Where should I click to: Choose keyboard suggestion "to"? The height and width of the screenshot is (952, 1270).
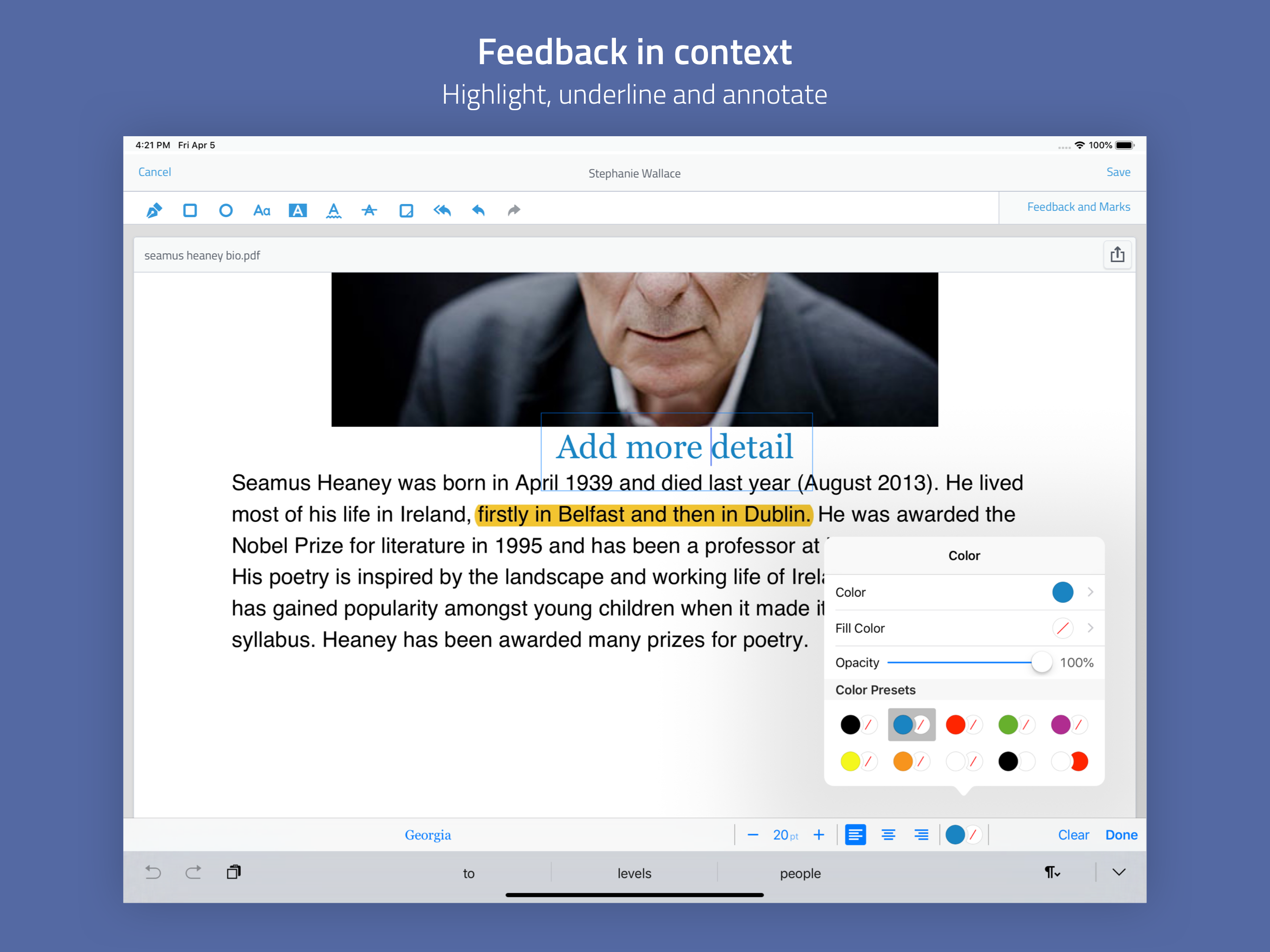coord(469,873)
